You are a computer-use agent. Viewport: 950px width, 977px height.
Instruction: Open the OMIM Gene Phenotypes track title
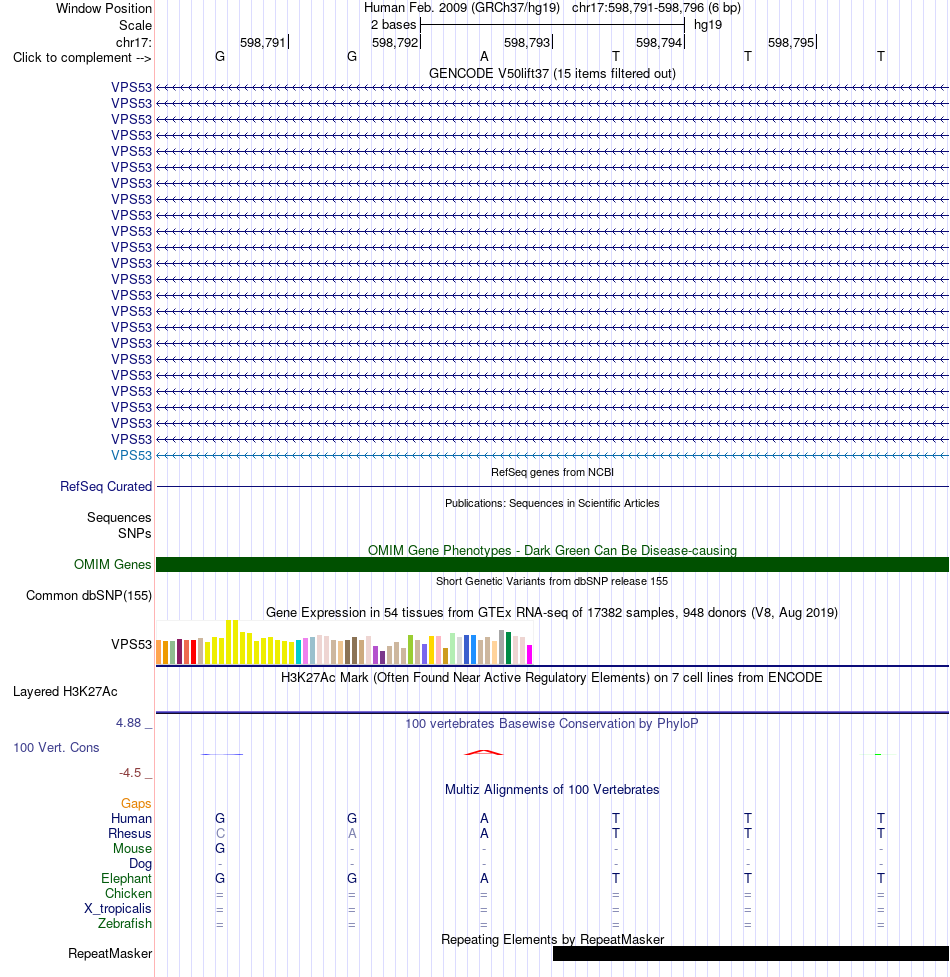[x=552, y=550]
